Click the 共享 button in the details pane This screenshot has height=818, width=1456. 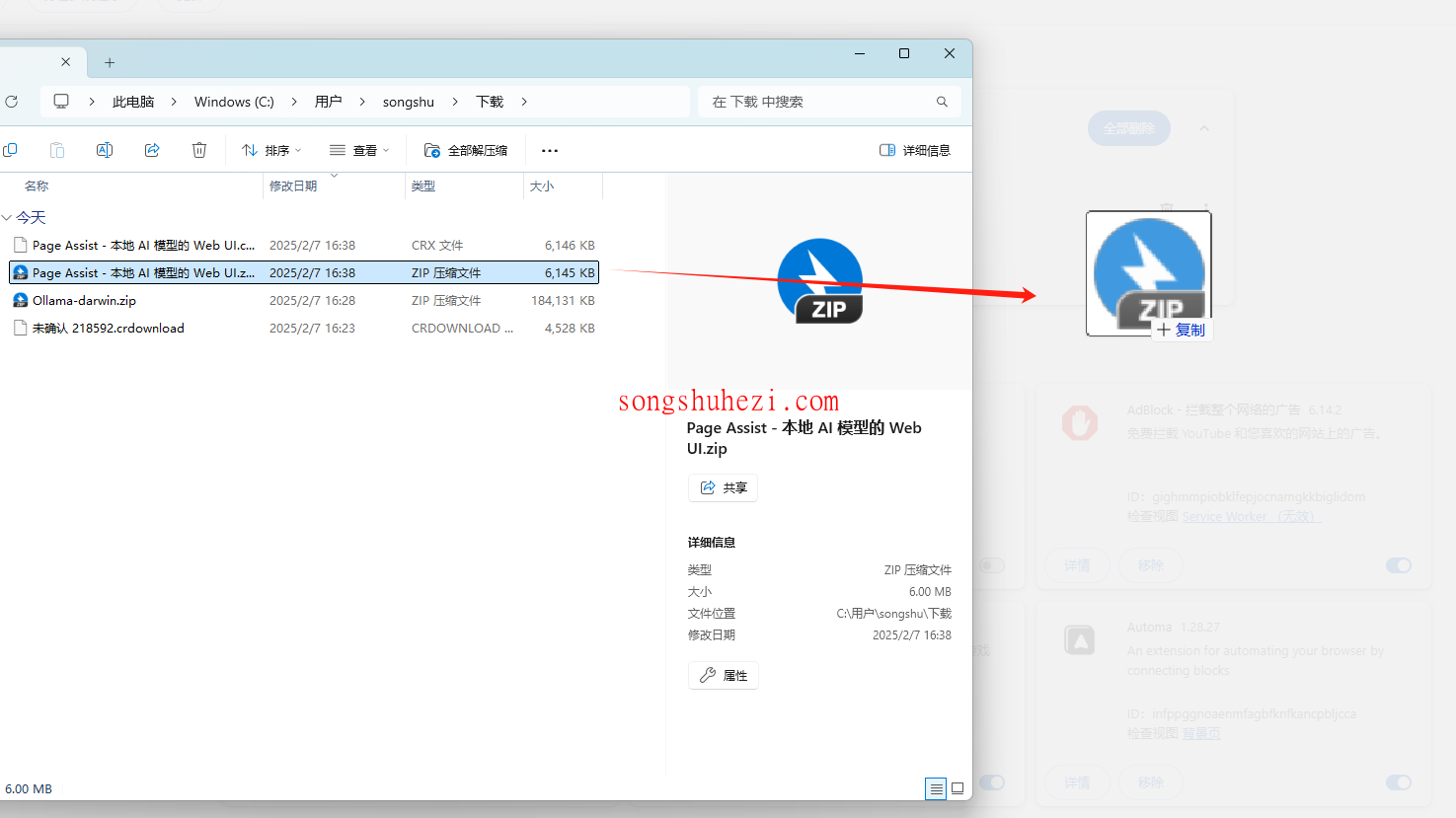point(723,487)
